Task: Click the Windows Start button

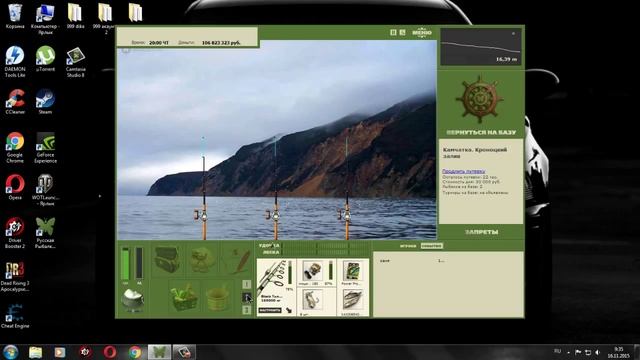Action: [10, 352]
